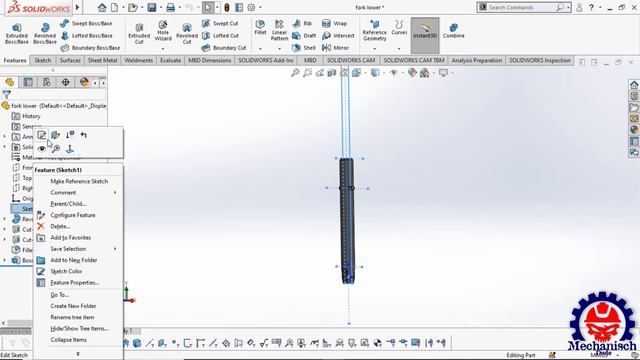Image resolution: width=640 pixels, height=360 pixels.
Task: Select the Wrap tool
Action: point(334,24)
